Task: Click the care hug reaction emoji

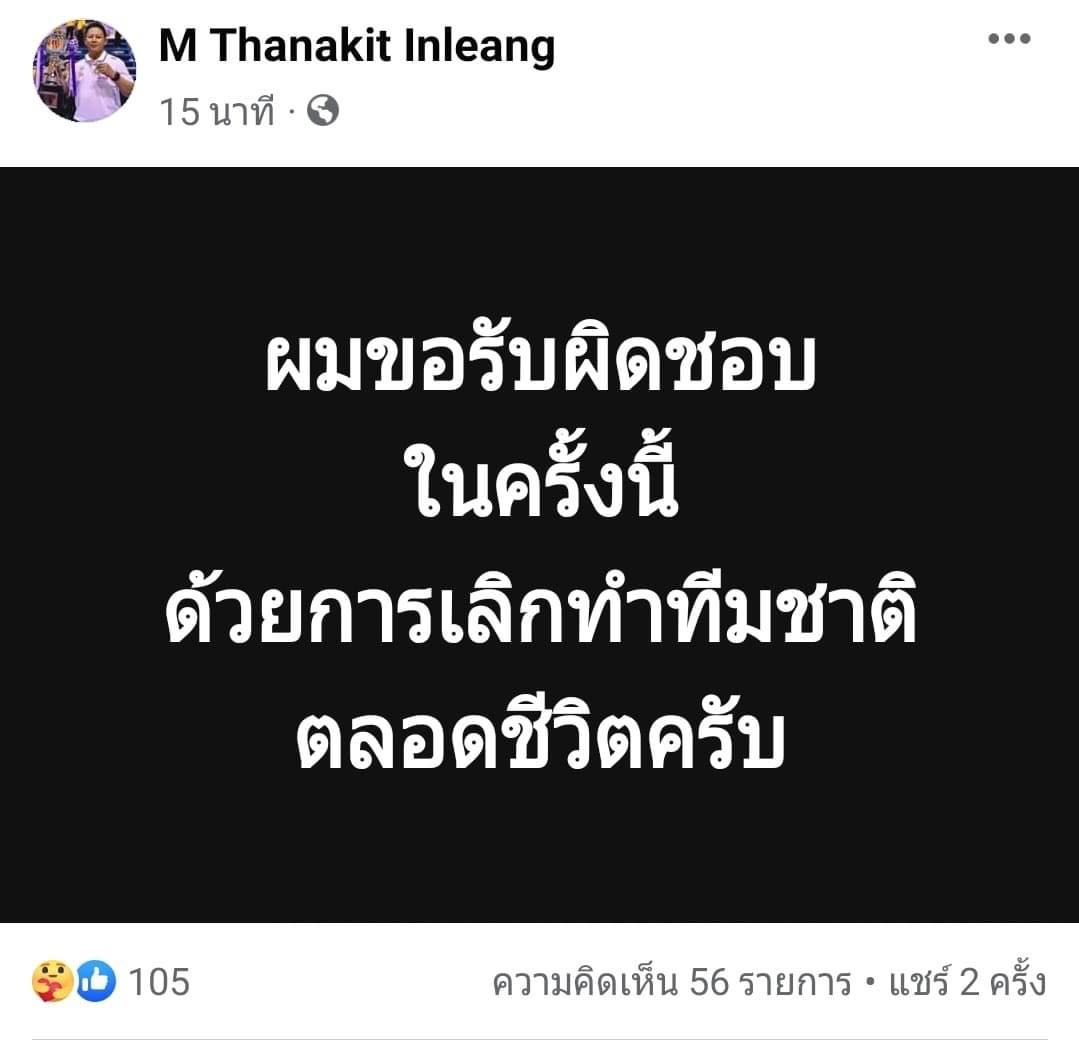Action: coord(52,981)
